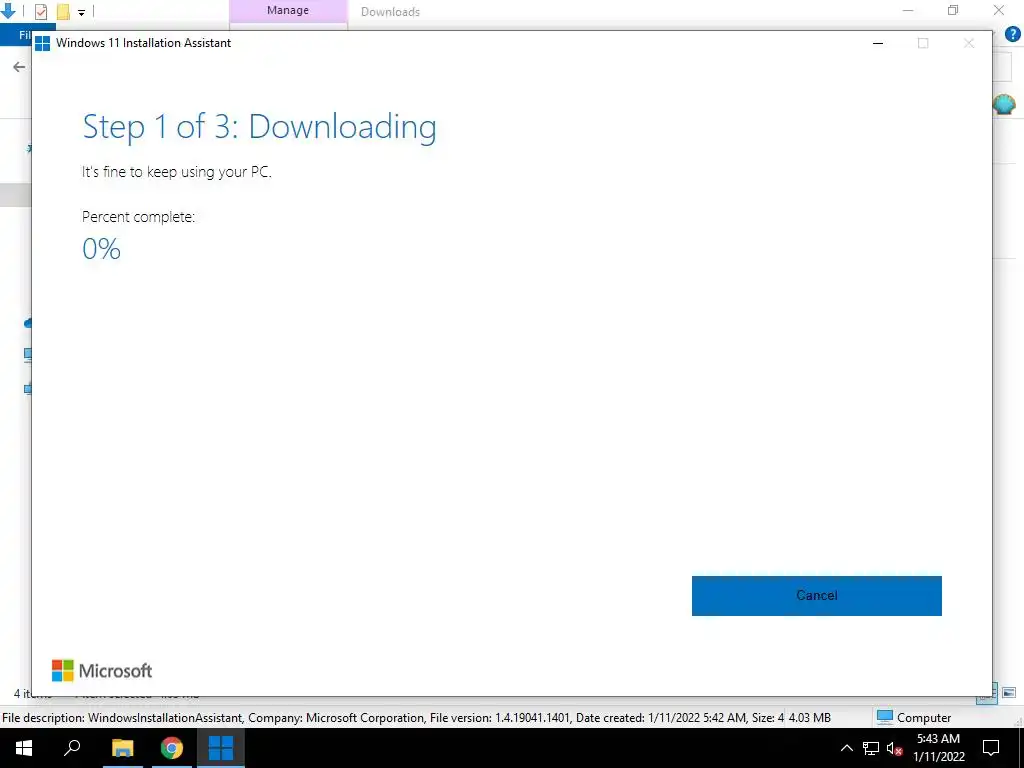The image size is (1024, 768).
Task: Open taskbar search magnifier
Action: click(x=72, y=748)
